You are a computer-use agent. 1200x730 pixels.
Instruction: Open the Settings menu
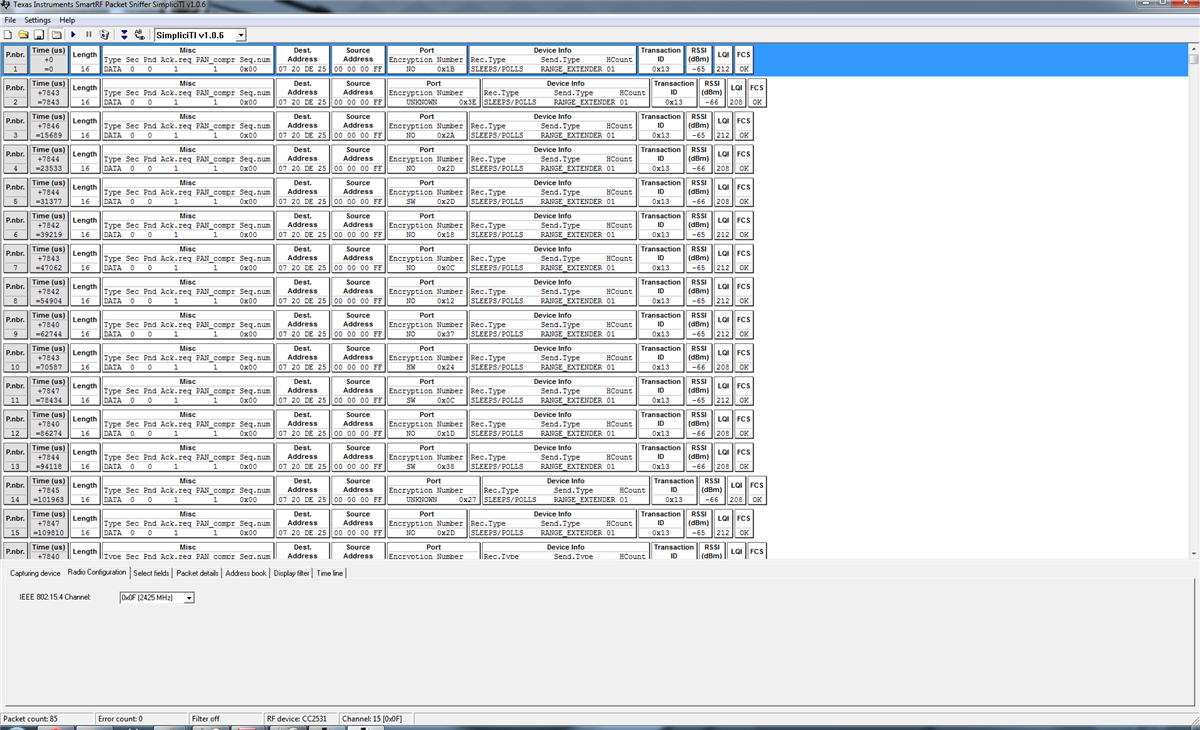coord(38,20)
